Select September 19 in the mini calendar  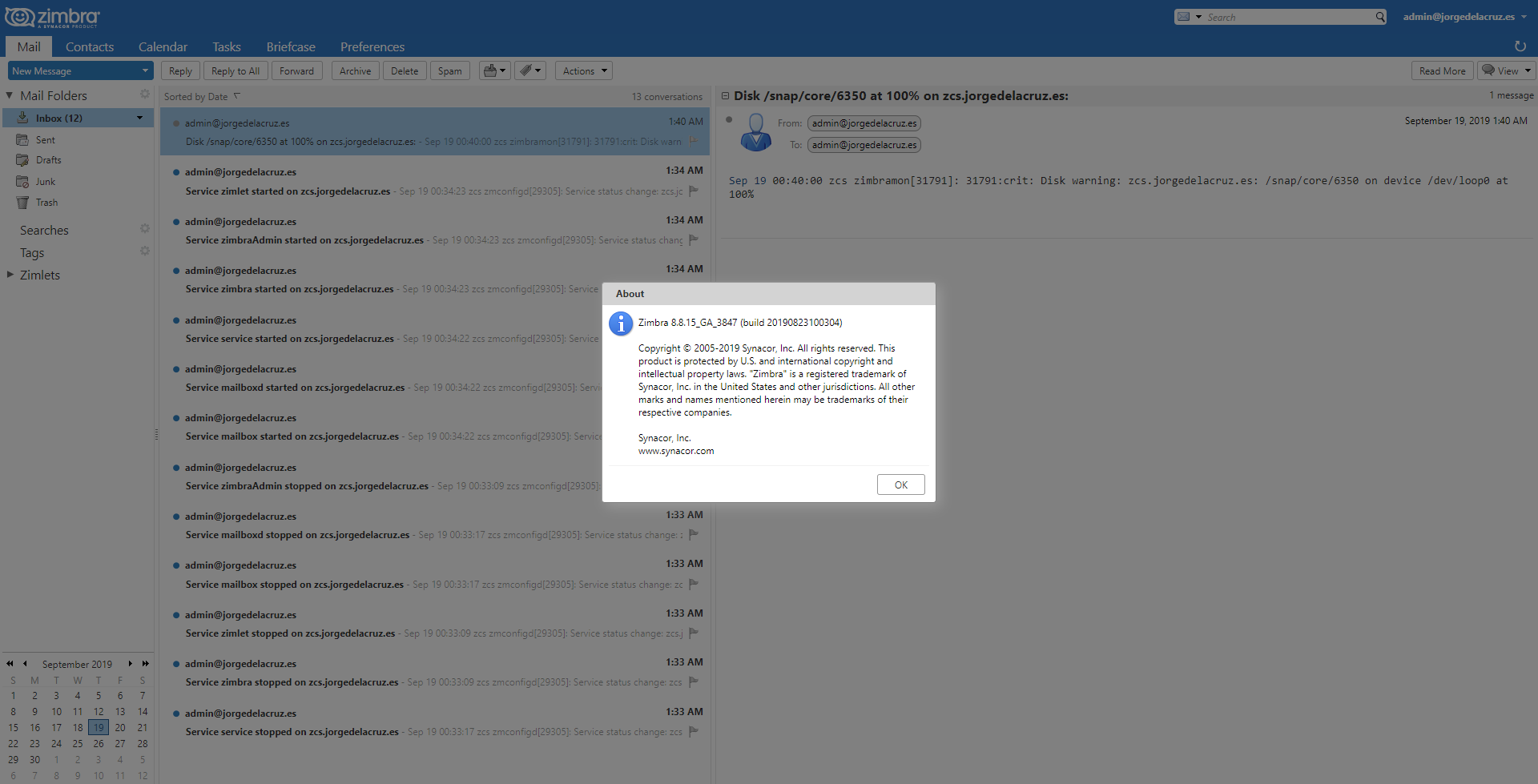(99, 727)
